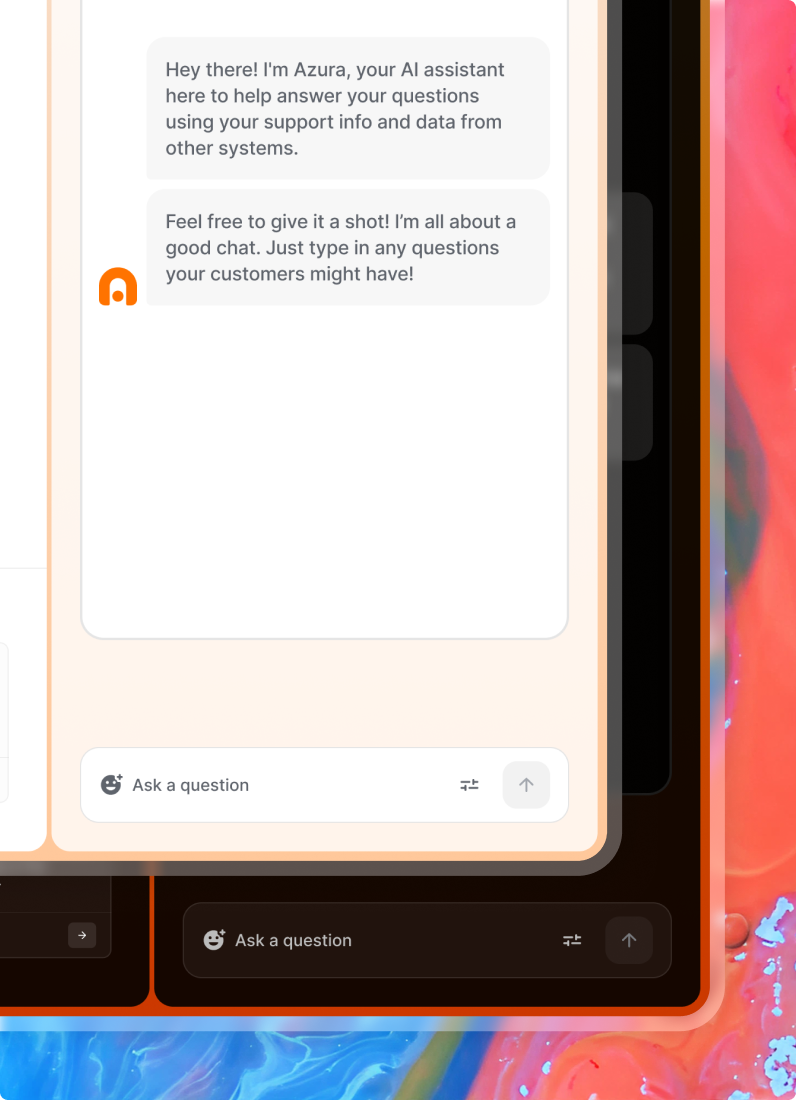Focus the dark theme "Ask a question" field
The width and height of the screenshot is (796, 1100).
pos(393,940)
